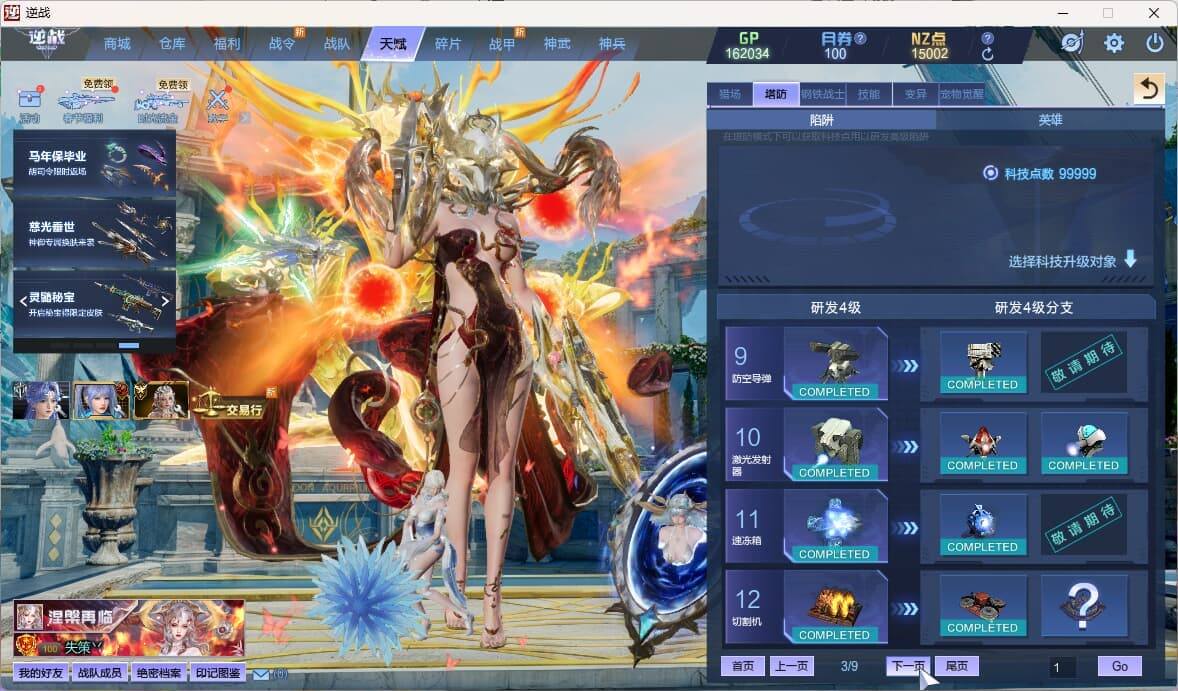The image size is (1178, 691).
Task: Open the 战队 team menu
Action: (337, 44)
